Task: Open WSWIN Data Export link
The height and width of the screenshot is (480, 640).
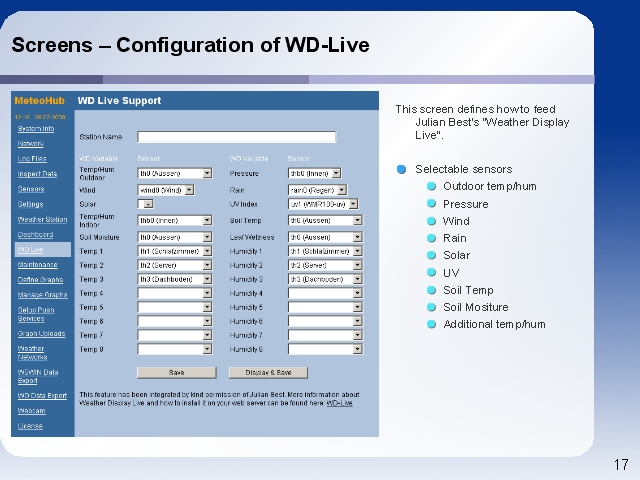Action: tap(38, 376)
